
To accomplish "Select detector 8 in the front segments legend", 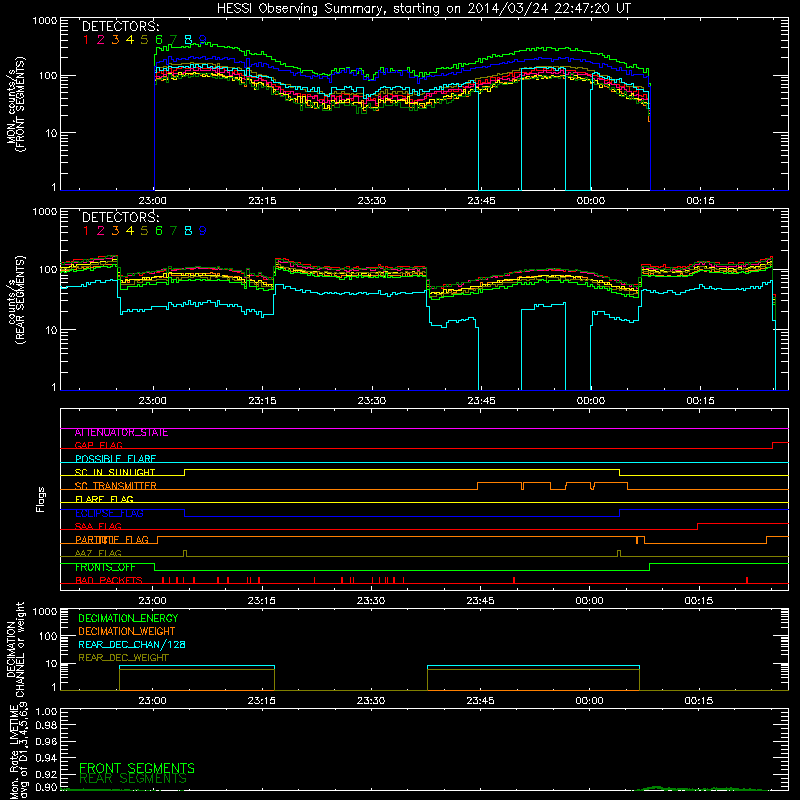I will [x=188, y=40].
